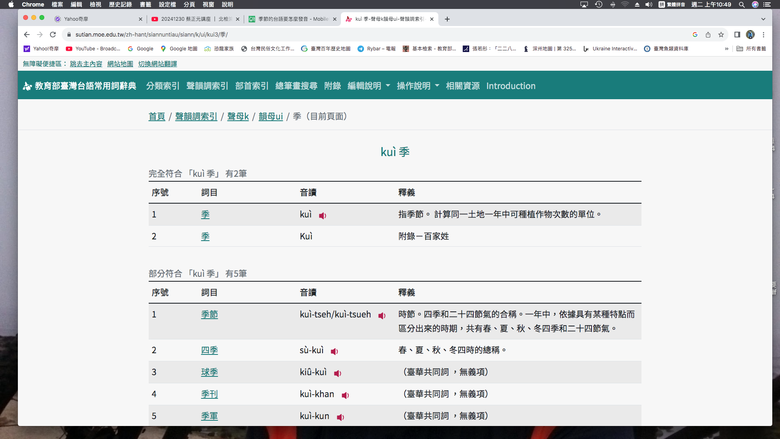Viewport: 780px width, 439px height.
Task: Go to 聲韻調索引 in navigation bar
Action: [x=207, y=86]
